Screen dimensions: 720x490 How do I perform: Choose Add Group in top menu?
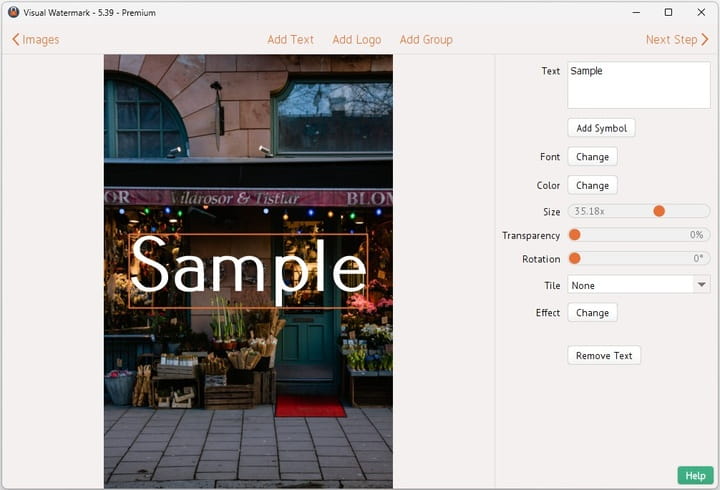point(426,40)
